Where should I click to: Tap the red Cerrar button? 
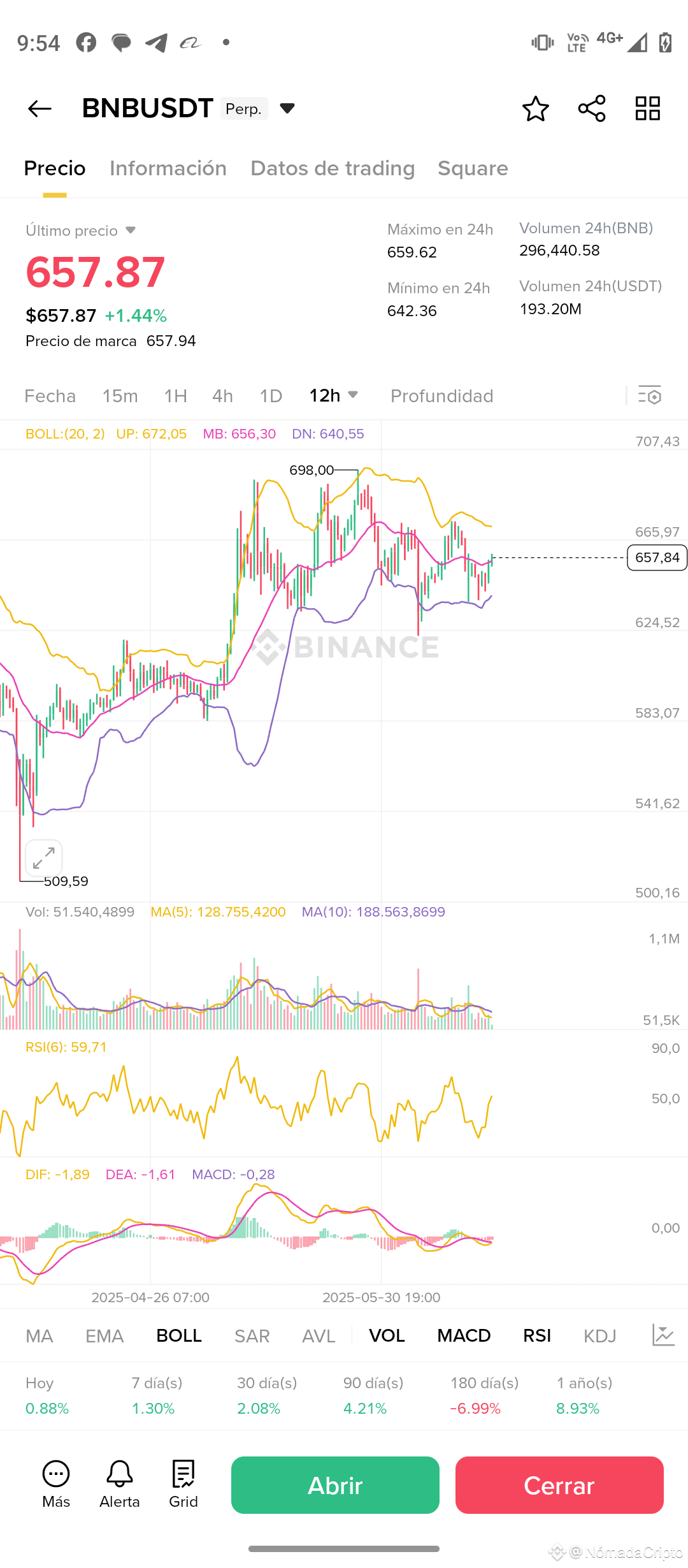[559, 1485]
